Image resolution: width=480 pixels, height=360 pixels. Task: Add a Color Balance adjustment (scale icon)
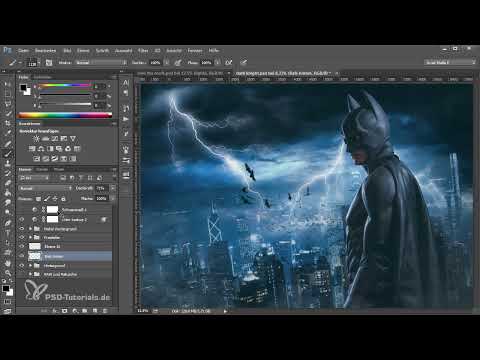[x=41, y=149]
